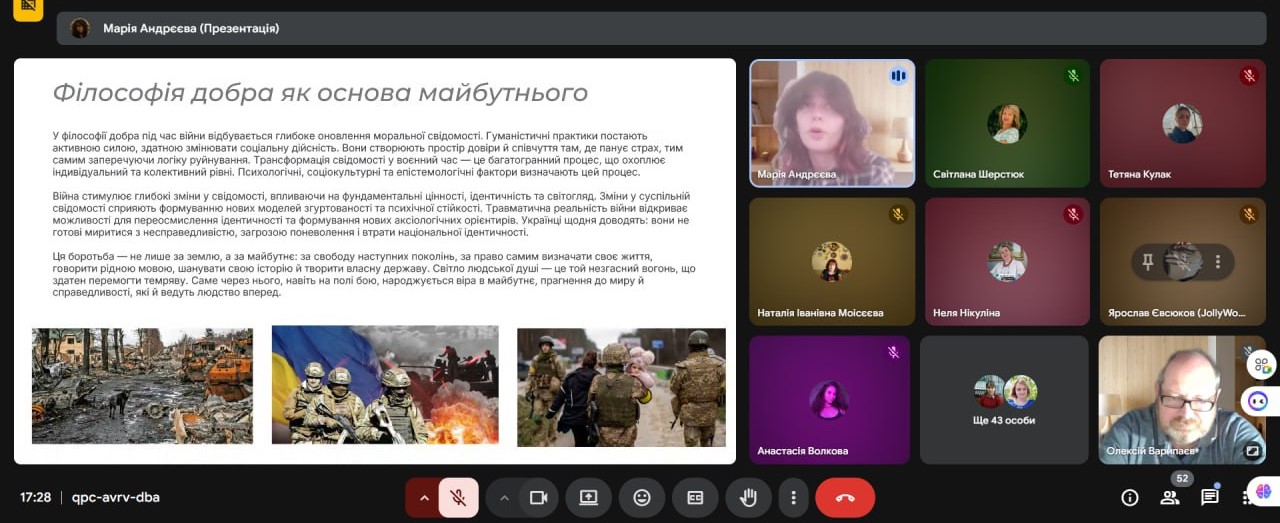
Task: Open the chat messages panel
Action: tap(1210, 497)
